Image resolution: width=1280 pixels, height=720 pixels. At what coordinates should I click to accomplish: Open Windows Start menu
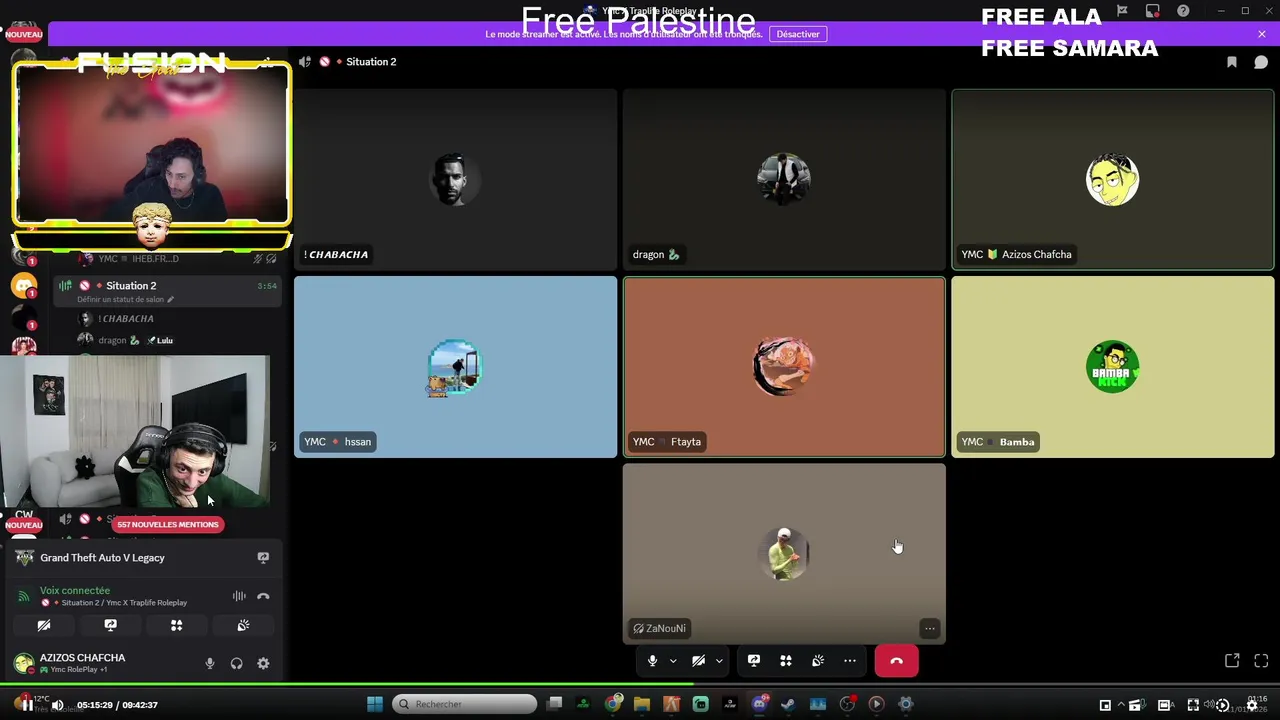pos(375,704)
